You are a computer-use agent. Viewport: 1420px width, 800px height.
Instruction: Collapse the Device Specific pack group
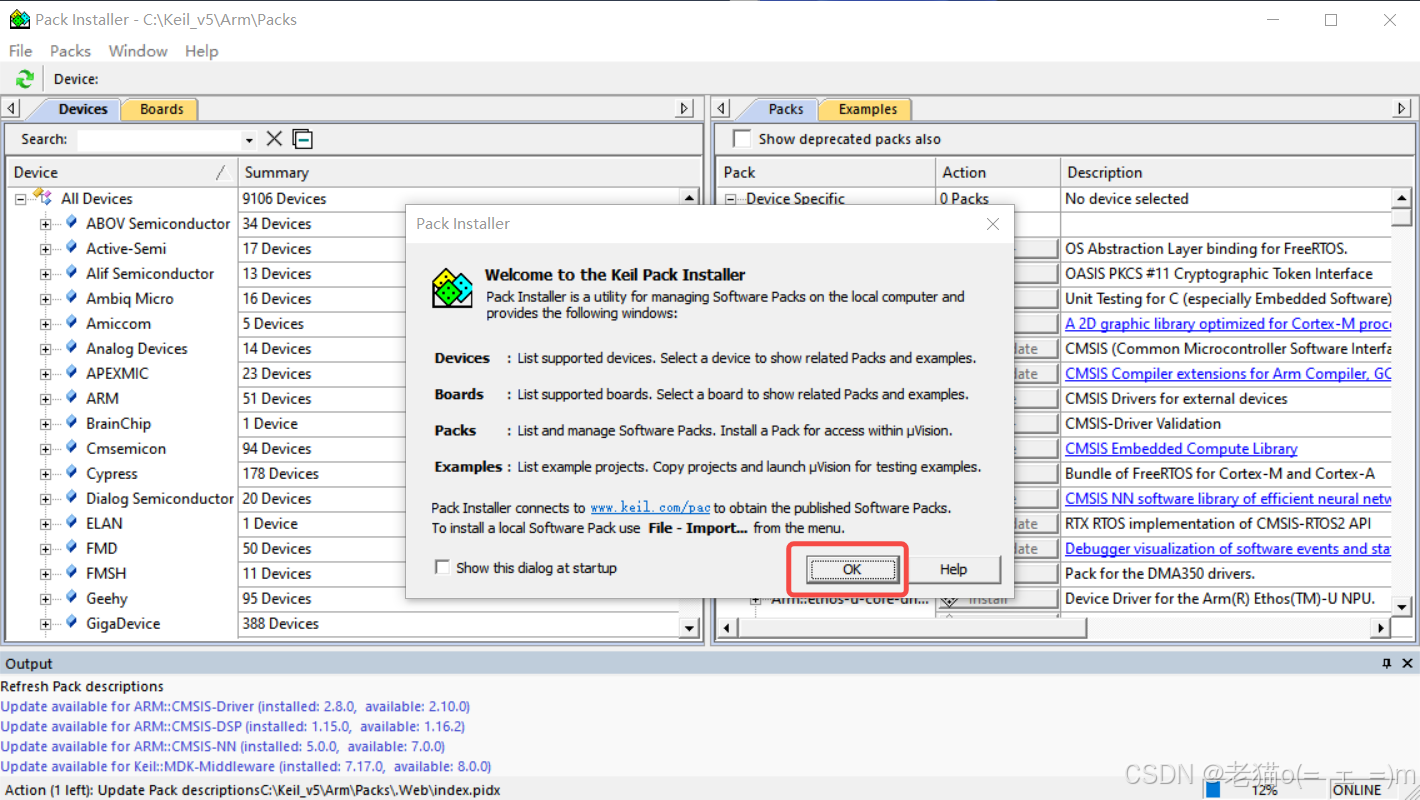[x=732, y=199]
